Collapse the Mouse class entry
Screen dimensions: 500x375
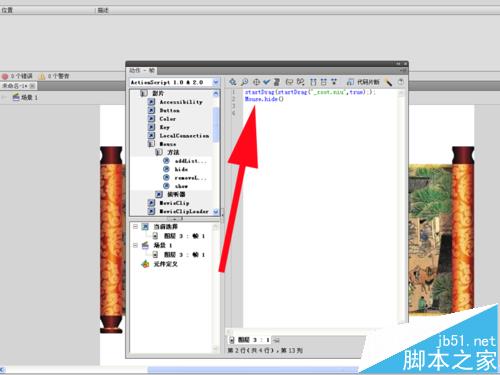pos(151,144)
